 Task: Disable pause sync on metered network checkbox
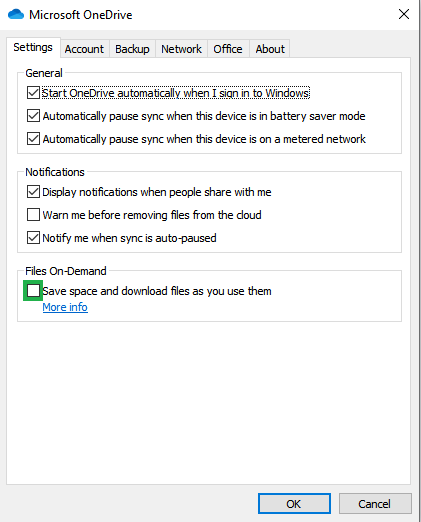pos(33,139)
